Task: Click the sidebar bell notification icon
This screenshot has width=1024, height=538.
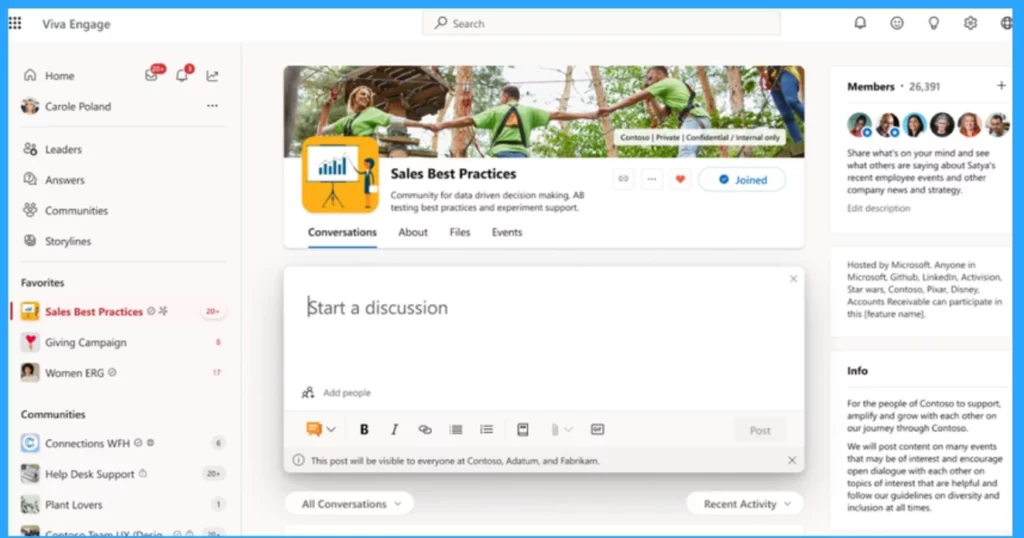Action: (x=182, y=76)
